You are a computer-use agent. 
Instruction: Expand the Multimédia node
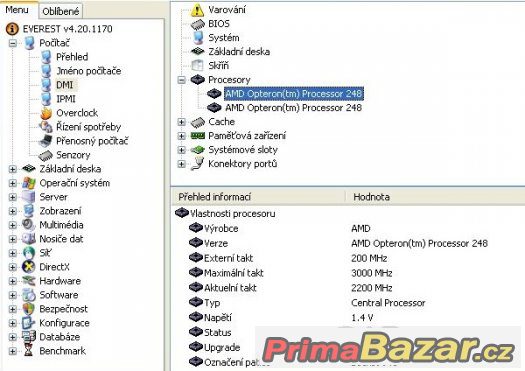[13, 225]
